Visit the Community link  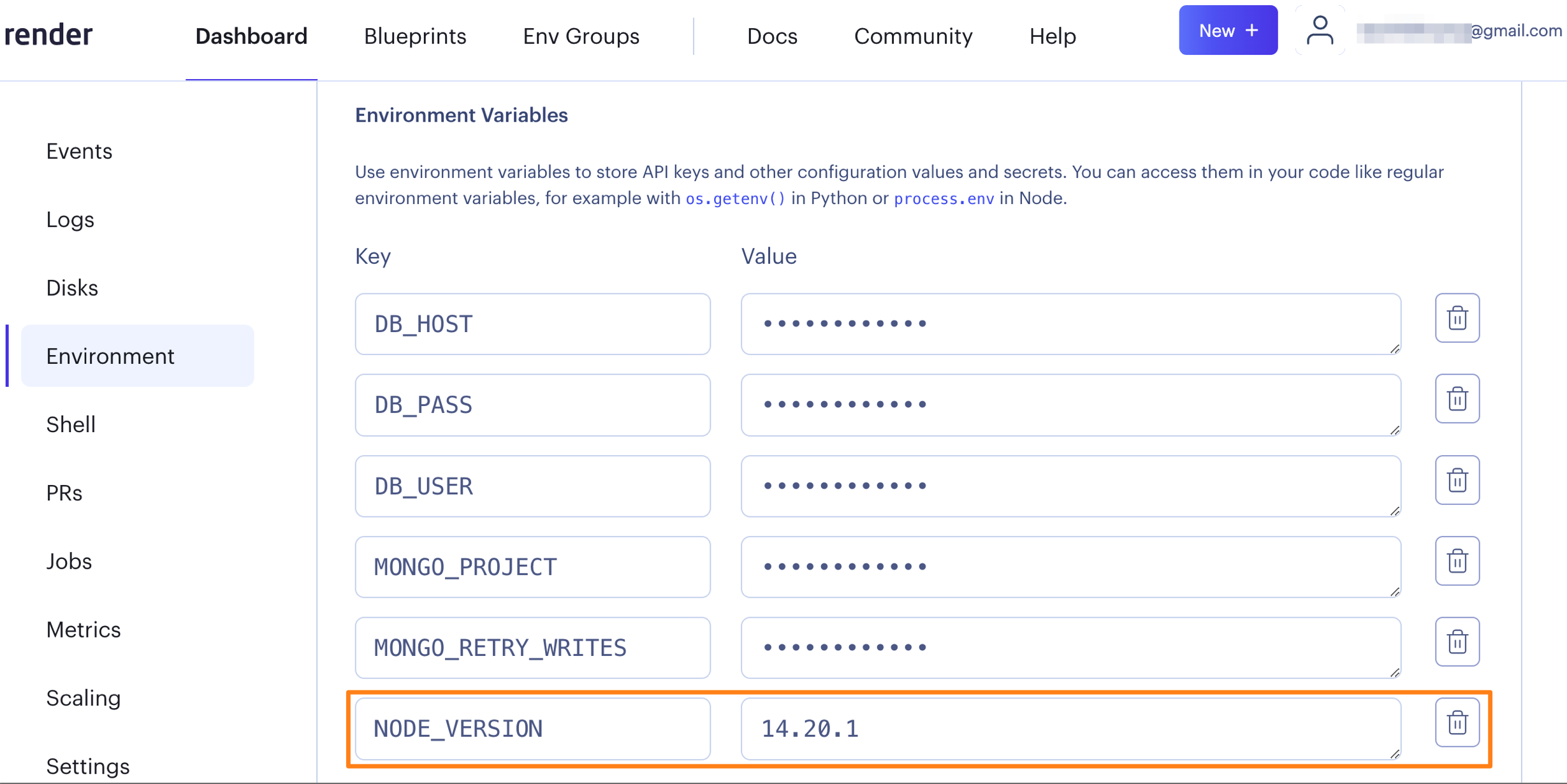pos(913,36)
